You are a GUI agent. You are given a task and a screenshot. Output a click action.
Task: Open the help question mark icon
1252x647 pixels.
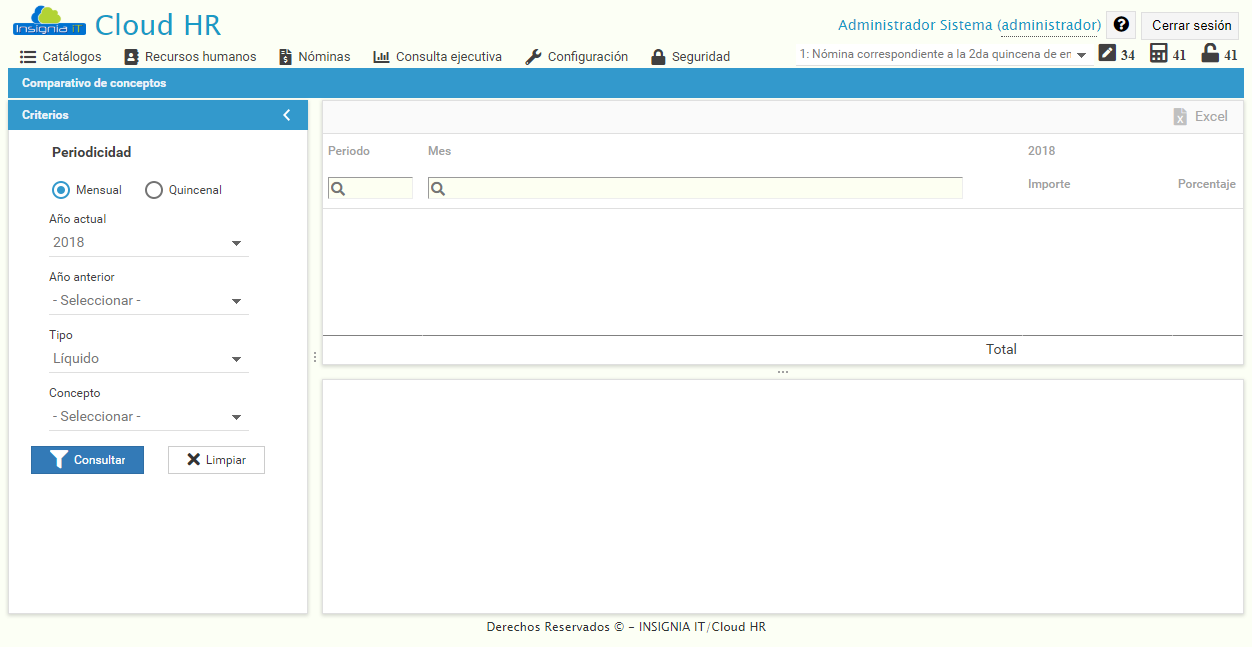(1120, 24)
